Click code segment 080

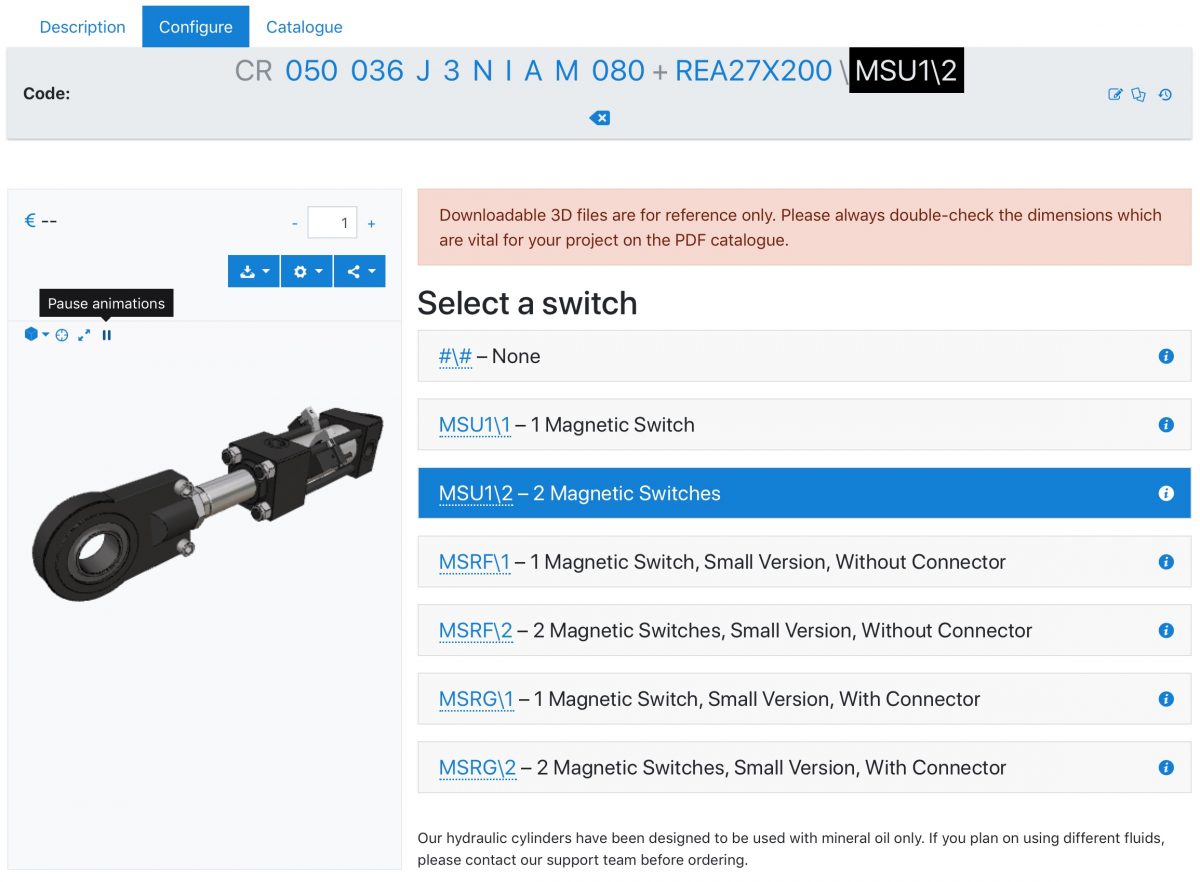(x=618, y=71)
